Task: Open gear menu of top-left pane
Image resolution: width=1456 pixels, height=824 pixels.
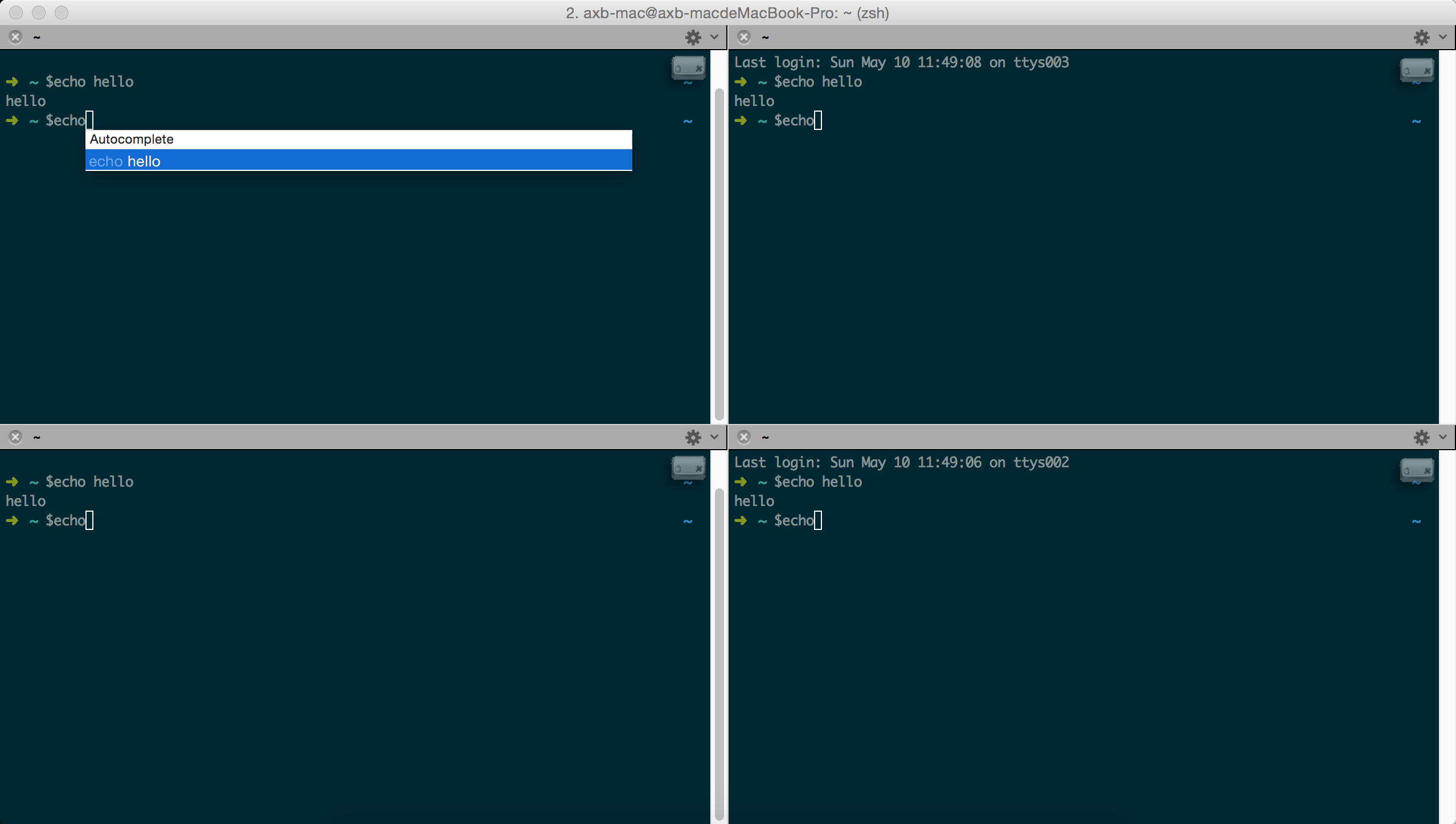Action: (x=693, y=38)
